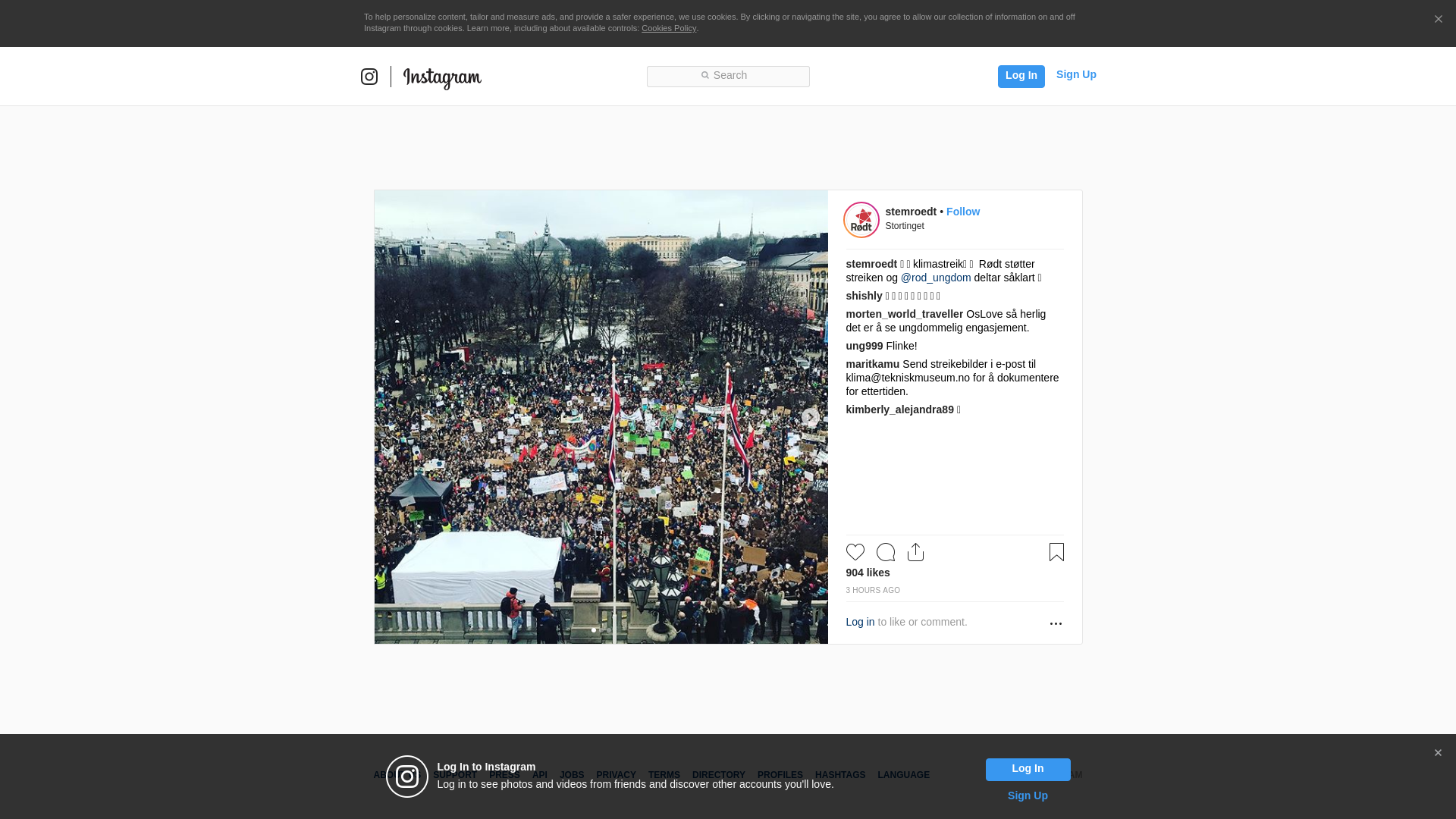Screen dimensions: 1456x819
Task: Click into the Search field
Action: [x=728, y=77]
